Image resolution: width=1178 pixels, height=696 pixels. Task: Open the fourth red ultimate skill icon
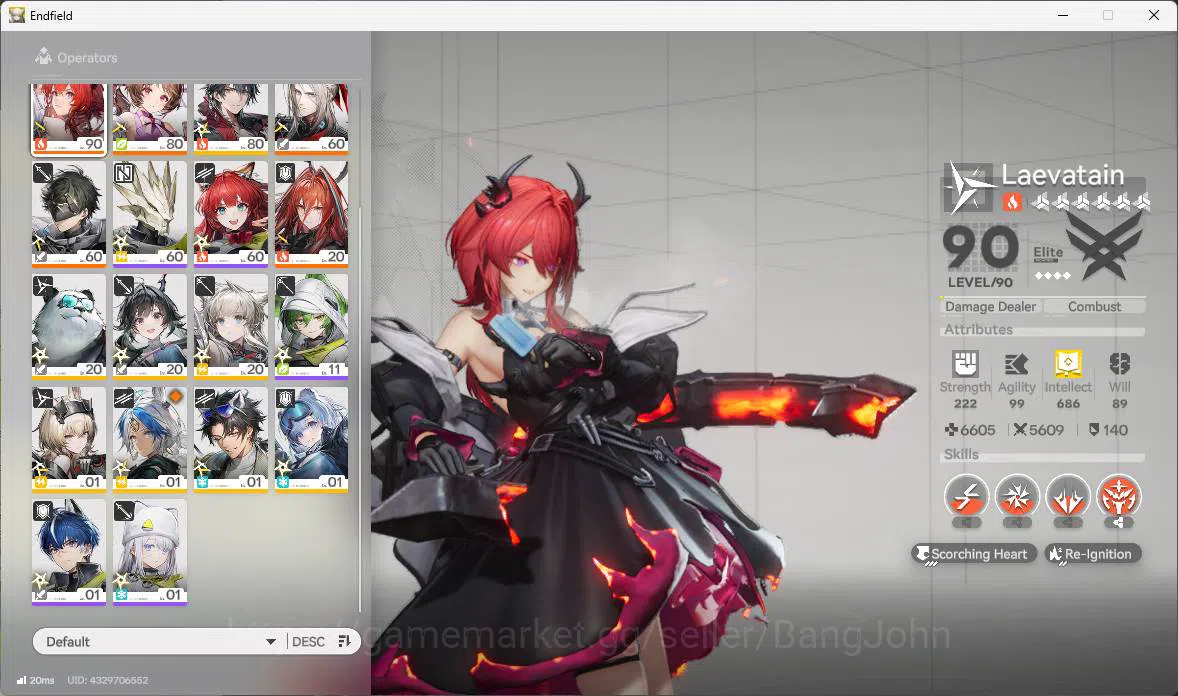point(1118,496)
